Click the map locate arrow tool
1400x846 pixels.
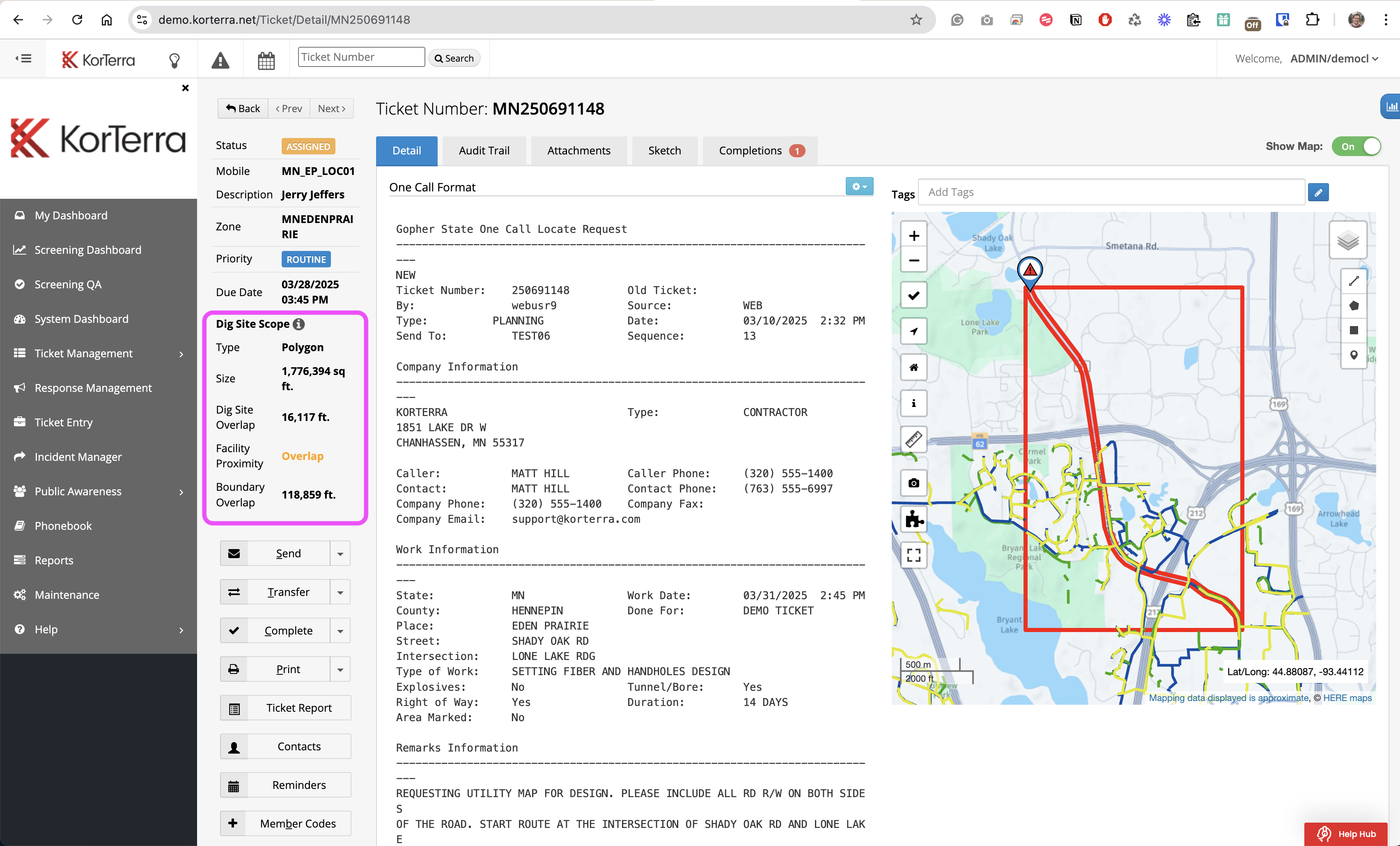[913, 331]
